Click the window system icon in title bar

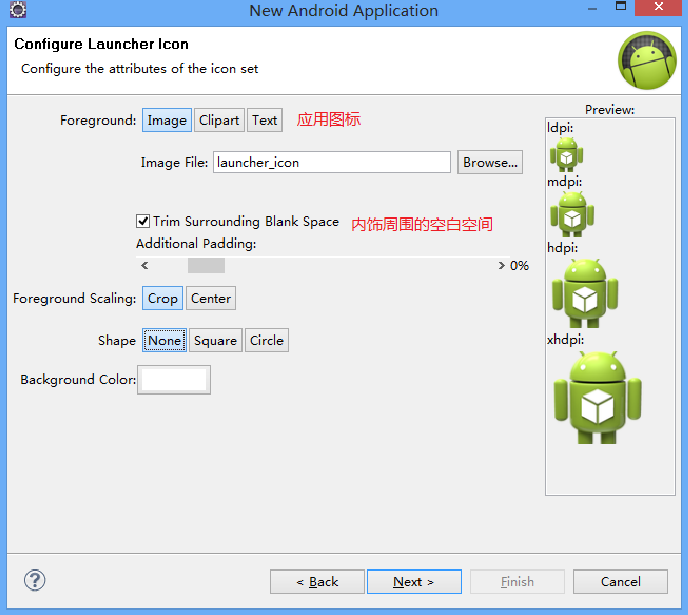(17, 11)
